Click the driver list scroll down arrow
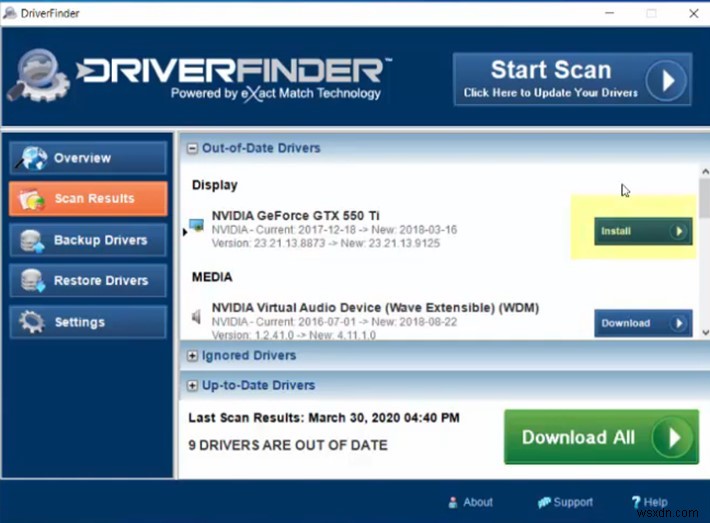Viewport: 710px width, 523px height. point(705,332)
